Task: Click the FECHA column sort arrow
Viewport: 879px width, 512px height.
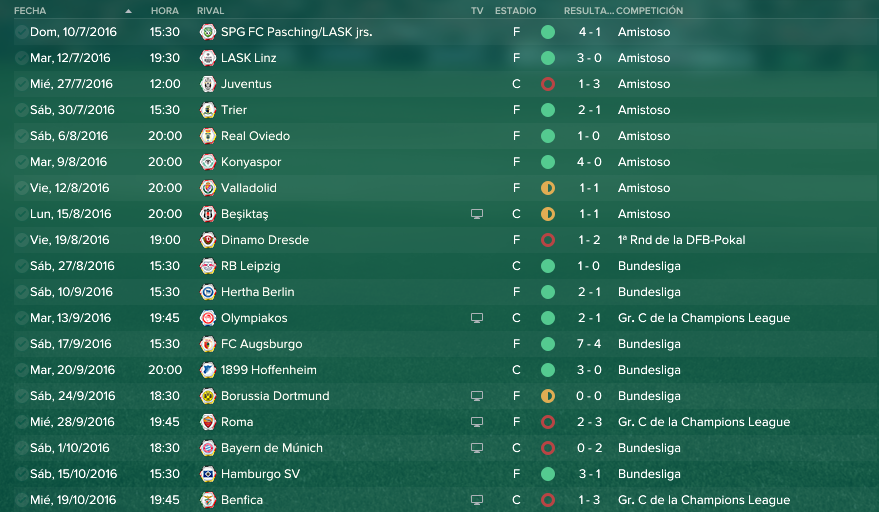Action: [128, 11]
